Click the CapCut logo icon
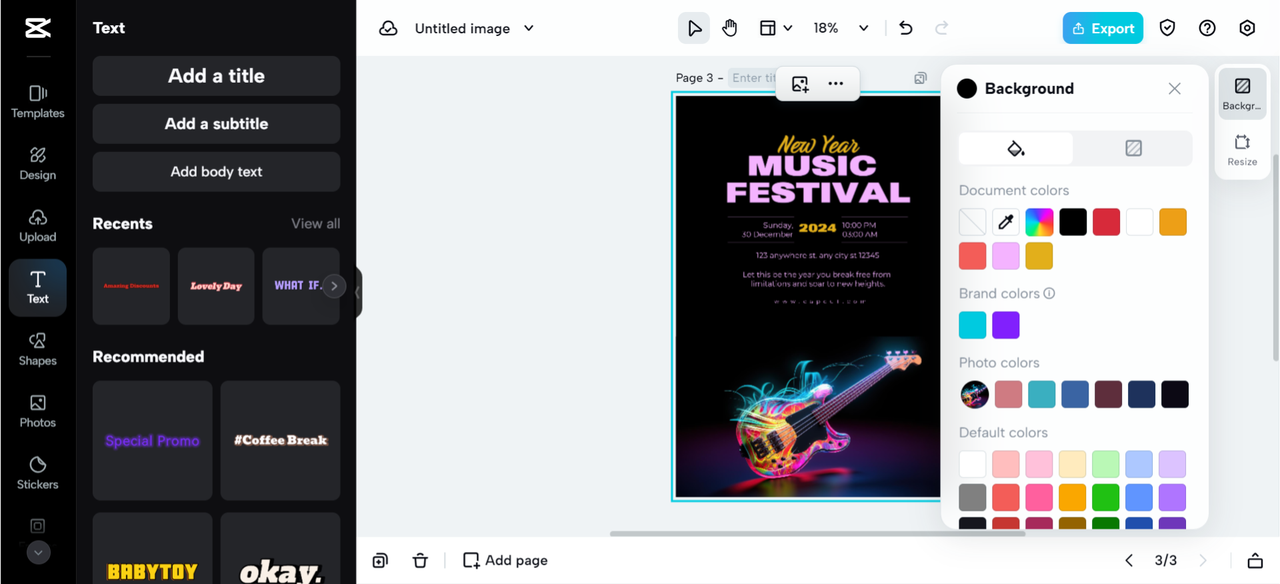1280x584 pixels. (x=38, y=28)
